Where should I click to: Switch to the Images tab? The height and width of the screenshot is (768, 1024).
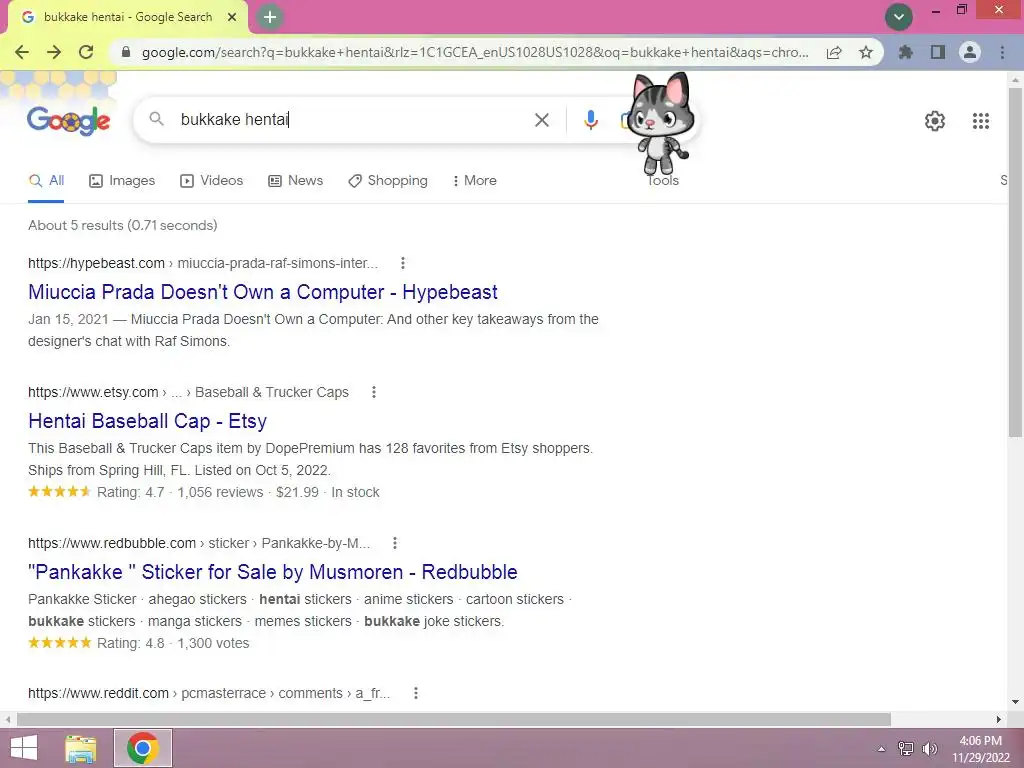pos(122,181)
